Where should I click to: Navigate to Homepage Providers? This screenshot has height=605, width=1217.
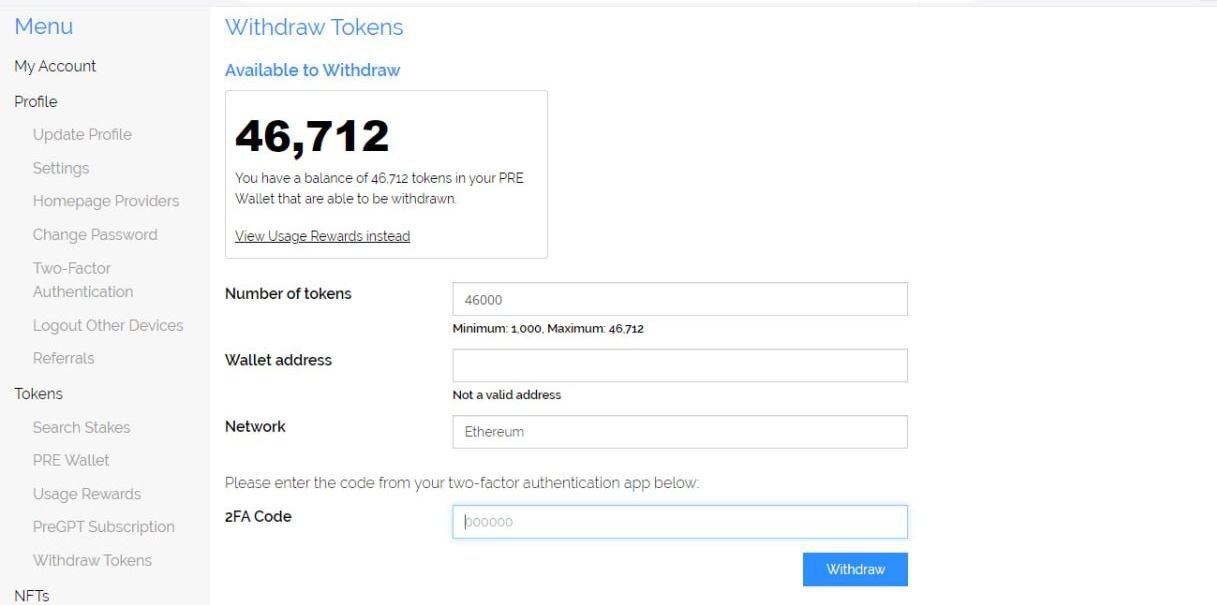click(106, 201)
